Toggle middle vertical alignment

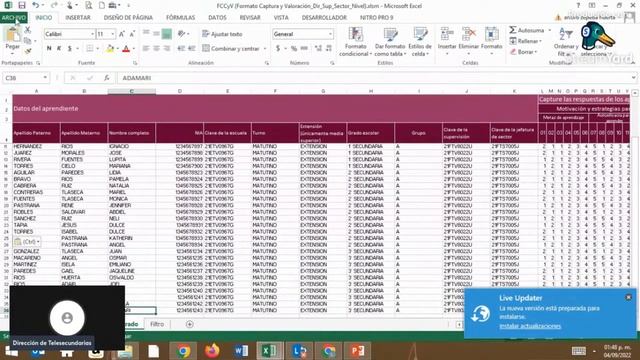pos(156,34)
